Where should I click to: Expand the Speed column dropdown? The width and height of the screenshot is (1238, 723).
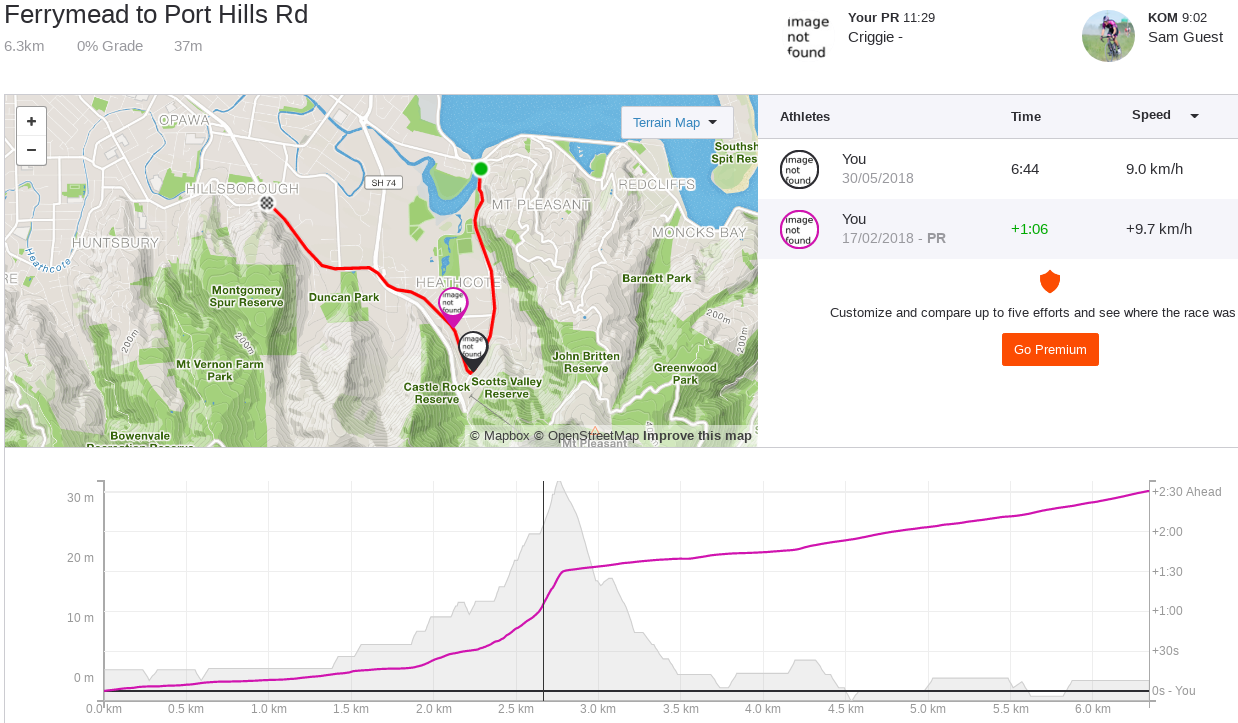(1194, 116)
